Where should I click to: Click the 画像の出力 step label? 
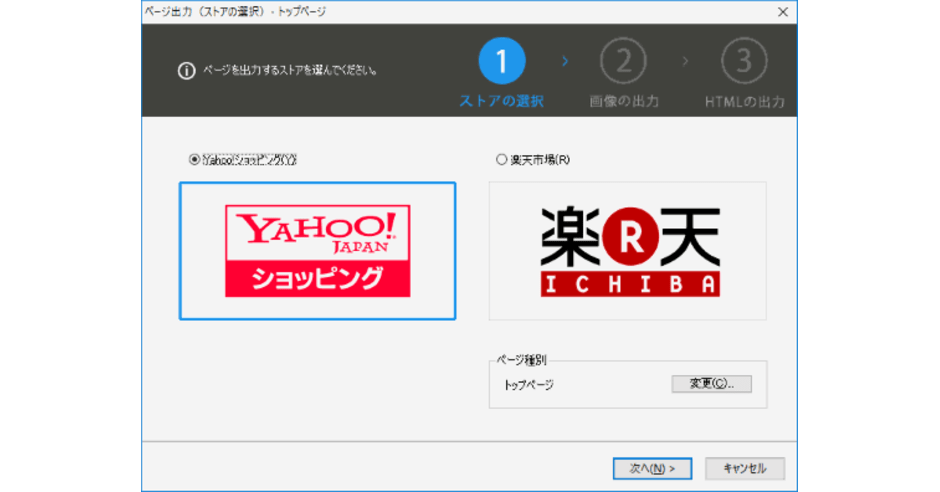[x=623, y=101]
